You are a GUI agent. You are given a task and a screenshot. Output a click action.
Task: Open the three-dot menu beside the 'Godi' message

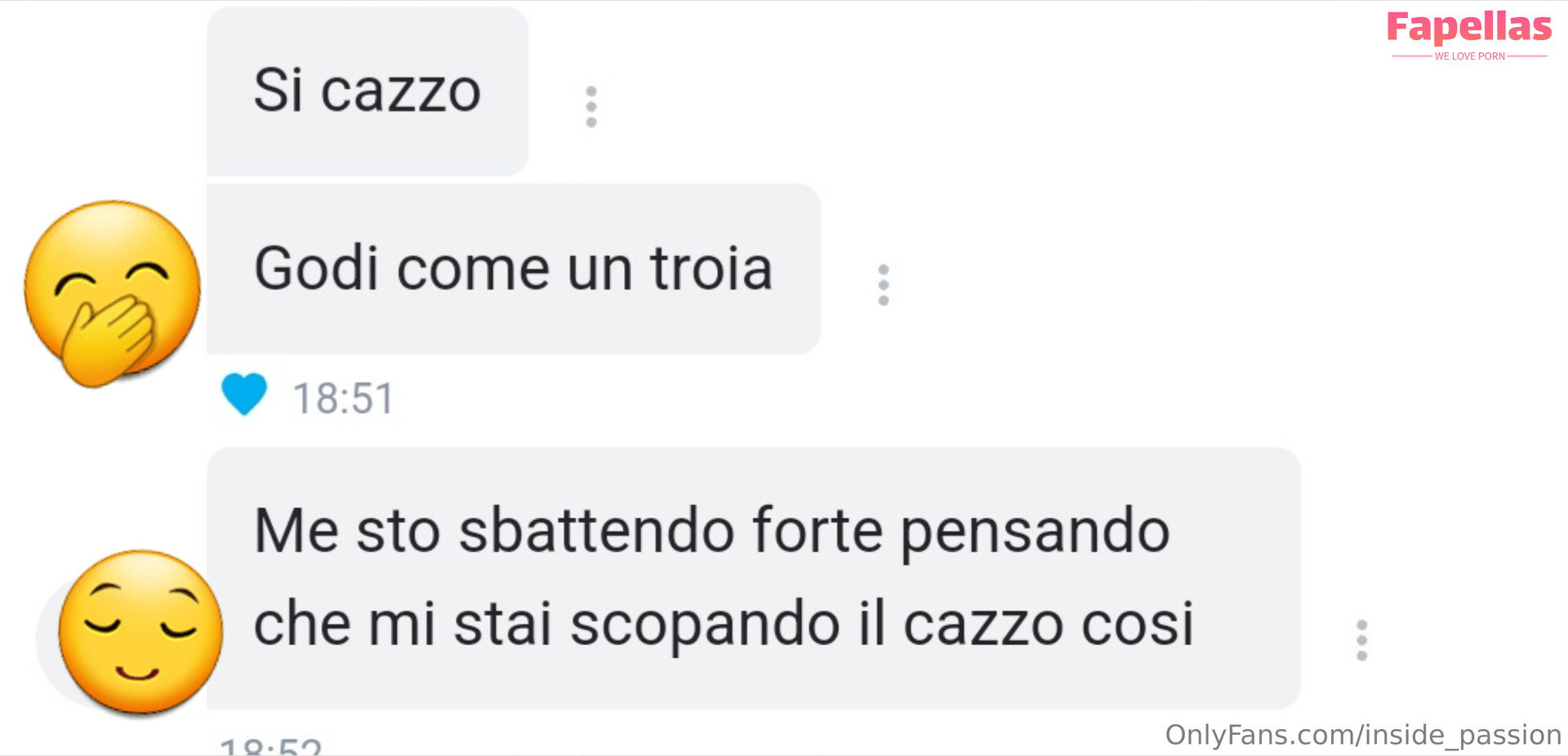tap(883, 285)
